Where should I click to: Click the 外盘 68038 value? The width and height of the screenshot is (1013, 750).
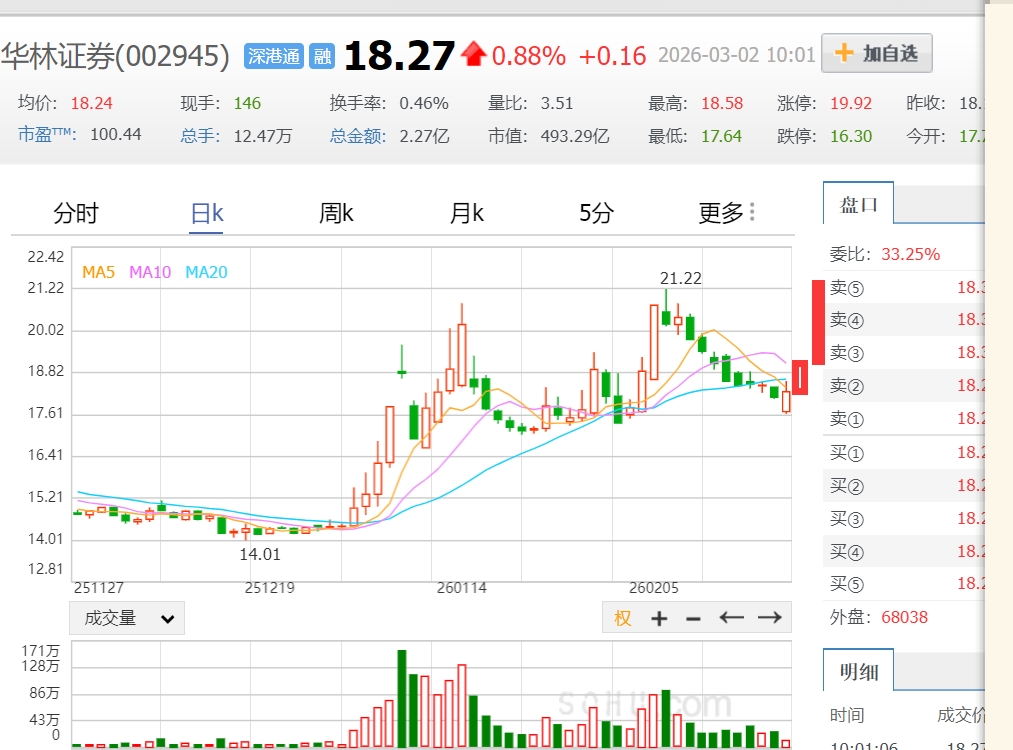coord(904,617)
